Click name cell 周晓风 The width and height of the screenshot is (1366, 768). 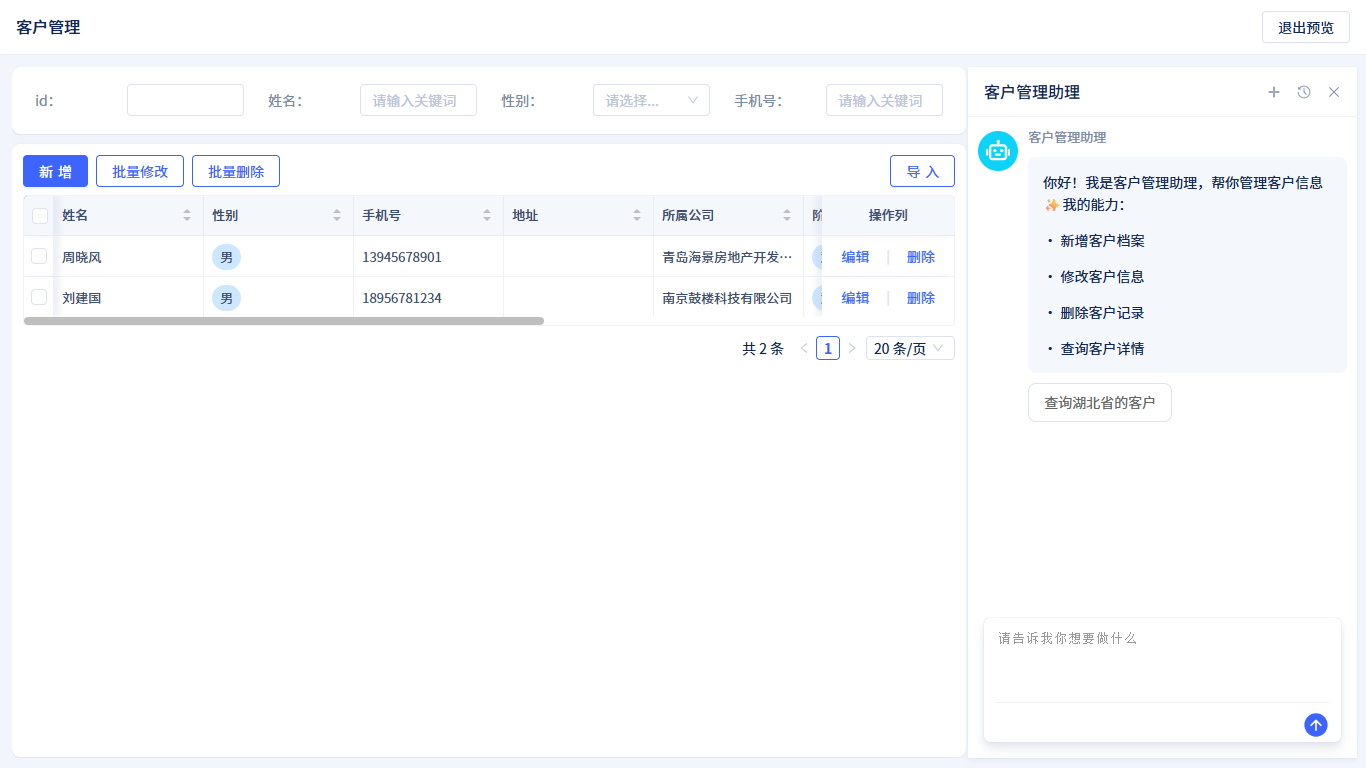(x=82, y=257)
